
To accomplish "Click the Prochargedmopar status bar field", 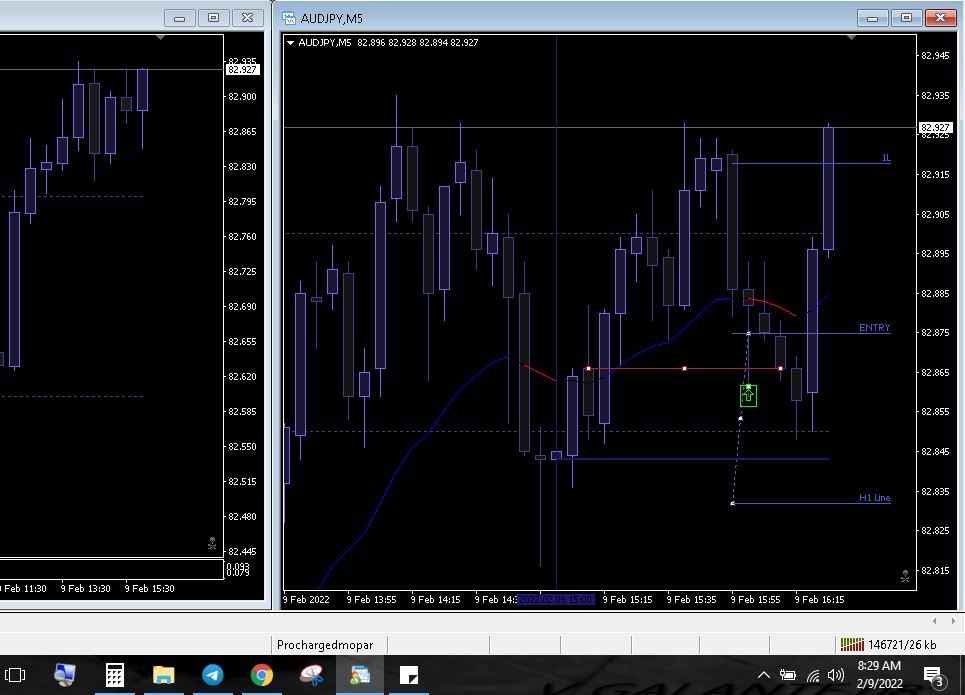I will pos(329,645).
